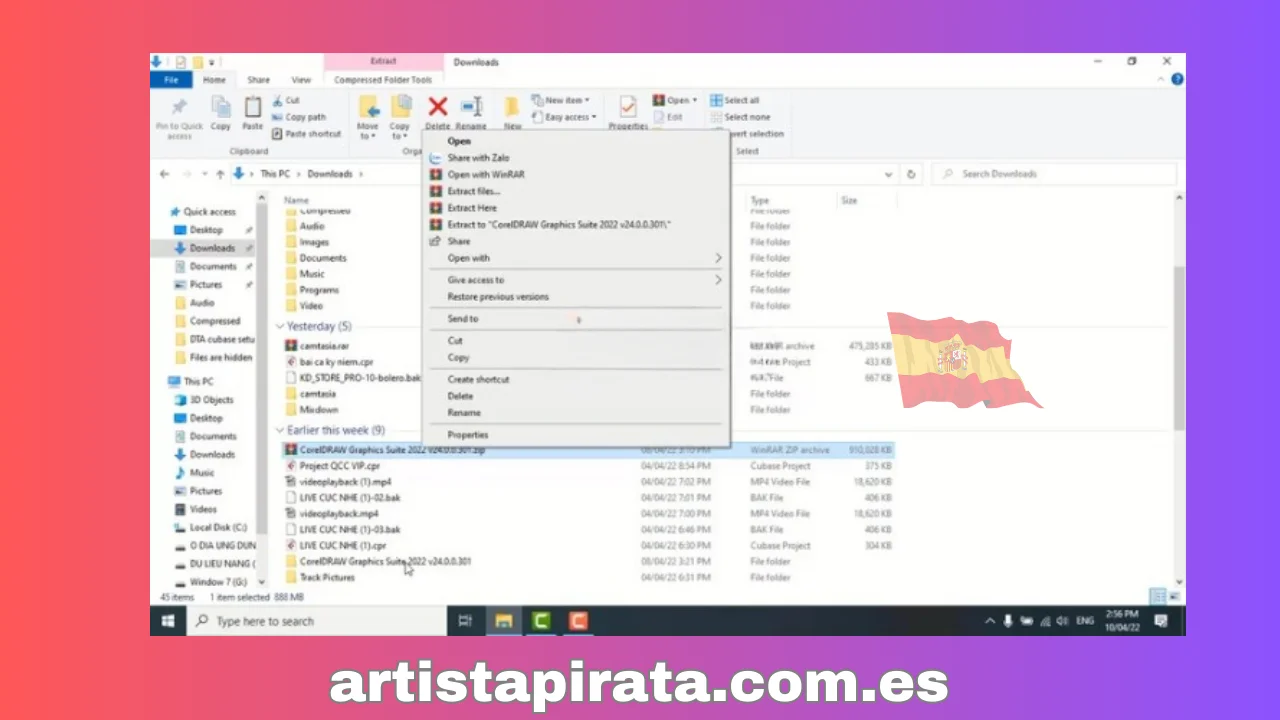
Task: Open the notification center icon
Action: tap(1162, 621)
